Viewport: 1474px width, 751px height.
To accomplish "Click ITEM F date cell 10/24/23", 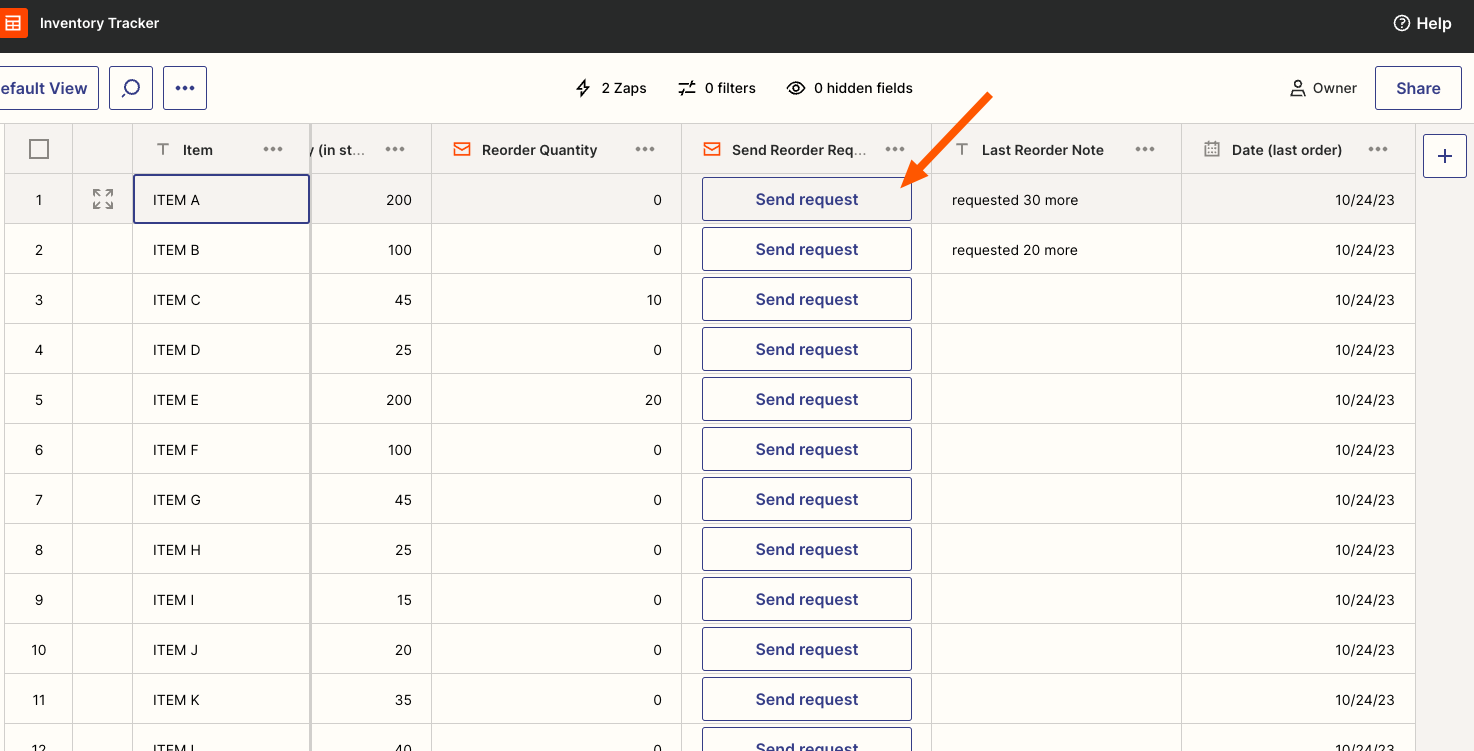I will tap(1298, 449).
